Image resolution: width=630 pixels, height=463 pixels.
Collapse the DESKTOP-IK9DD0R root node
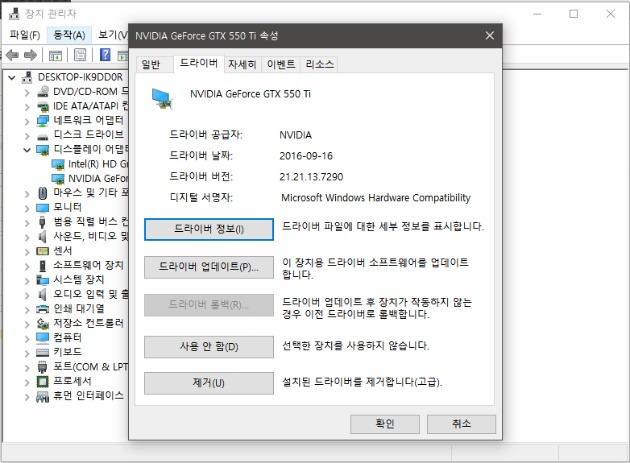click(x=12, y=78)
